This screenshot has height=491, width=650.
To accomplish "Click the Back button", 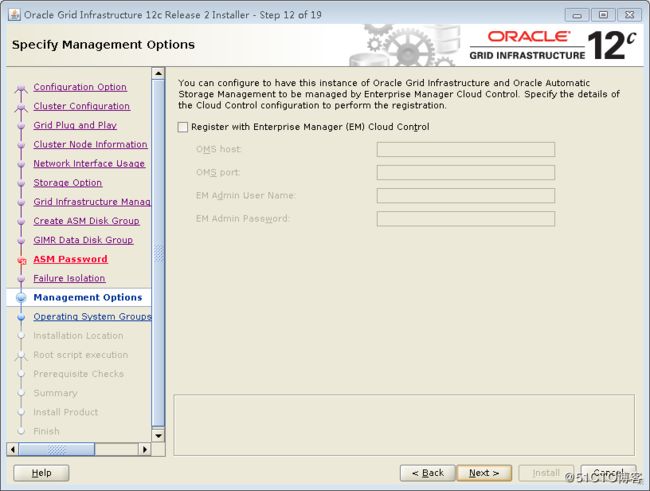I will pos(428,473).
